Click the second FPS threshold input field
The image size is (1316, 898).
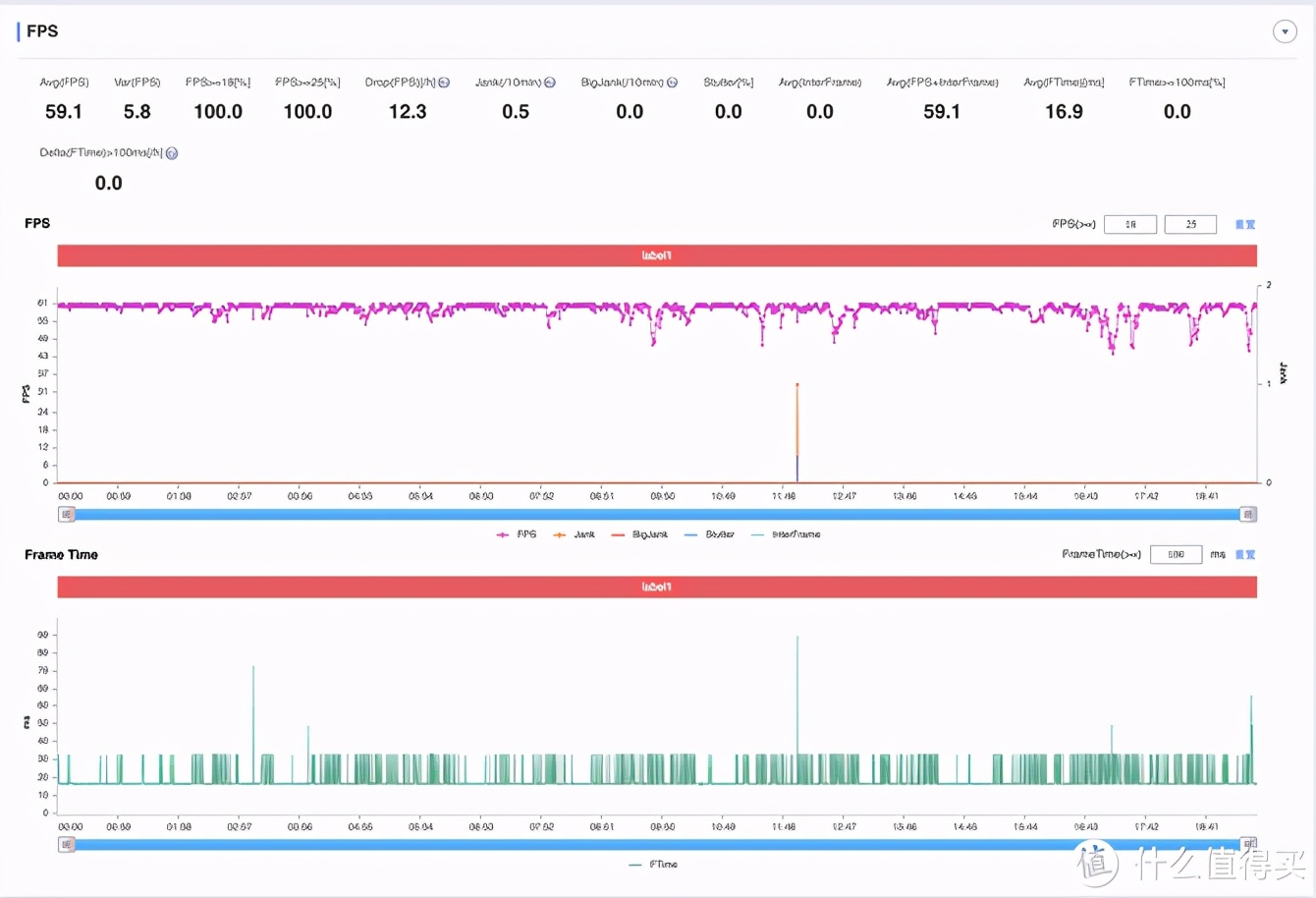pyautogui.click(x=1190, y=224)
